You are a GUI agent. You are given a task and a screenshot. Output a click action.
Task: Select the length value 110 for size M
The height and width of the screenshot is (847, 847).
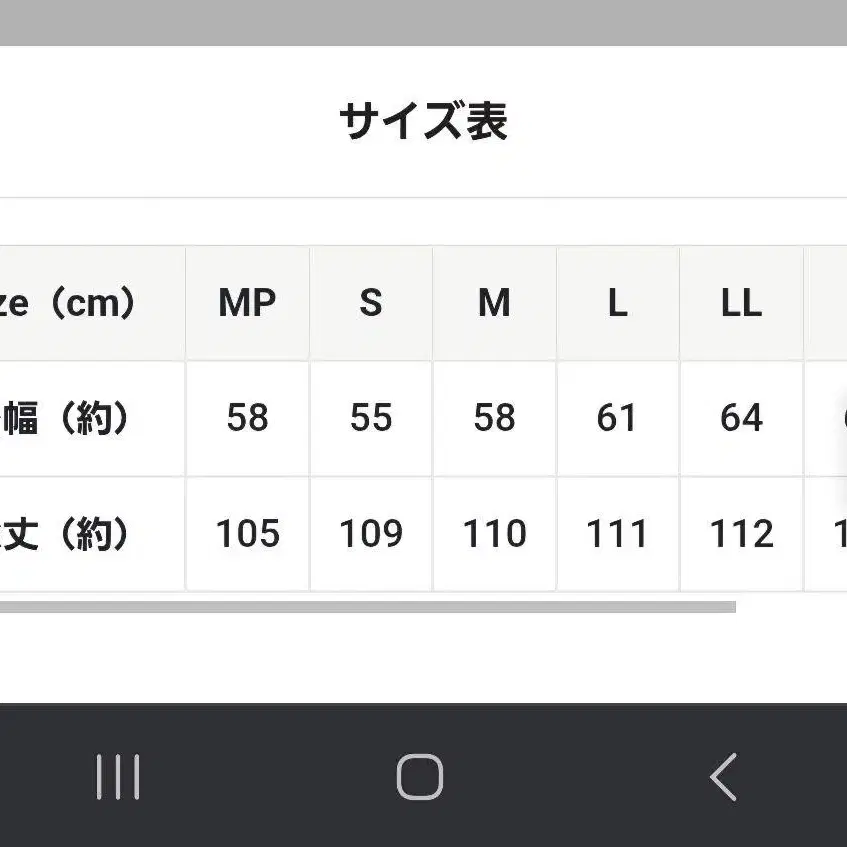(x=494, y=535)
